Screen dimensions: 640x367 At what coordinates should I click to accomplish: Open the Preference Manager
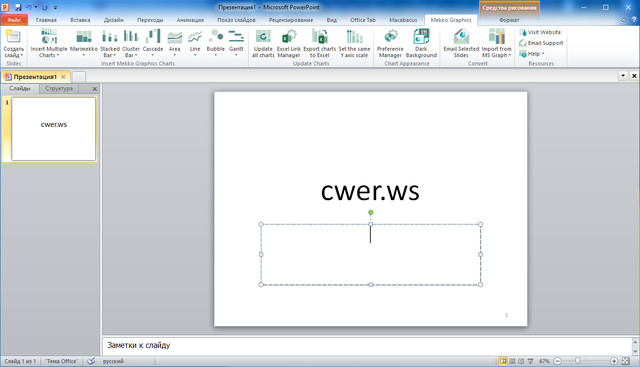(x=390, y=43)
